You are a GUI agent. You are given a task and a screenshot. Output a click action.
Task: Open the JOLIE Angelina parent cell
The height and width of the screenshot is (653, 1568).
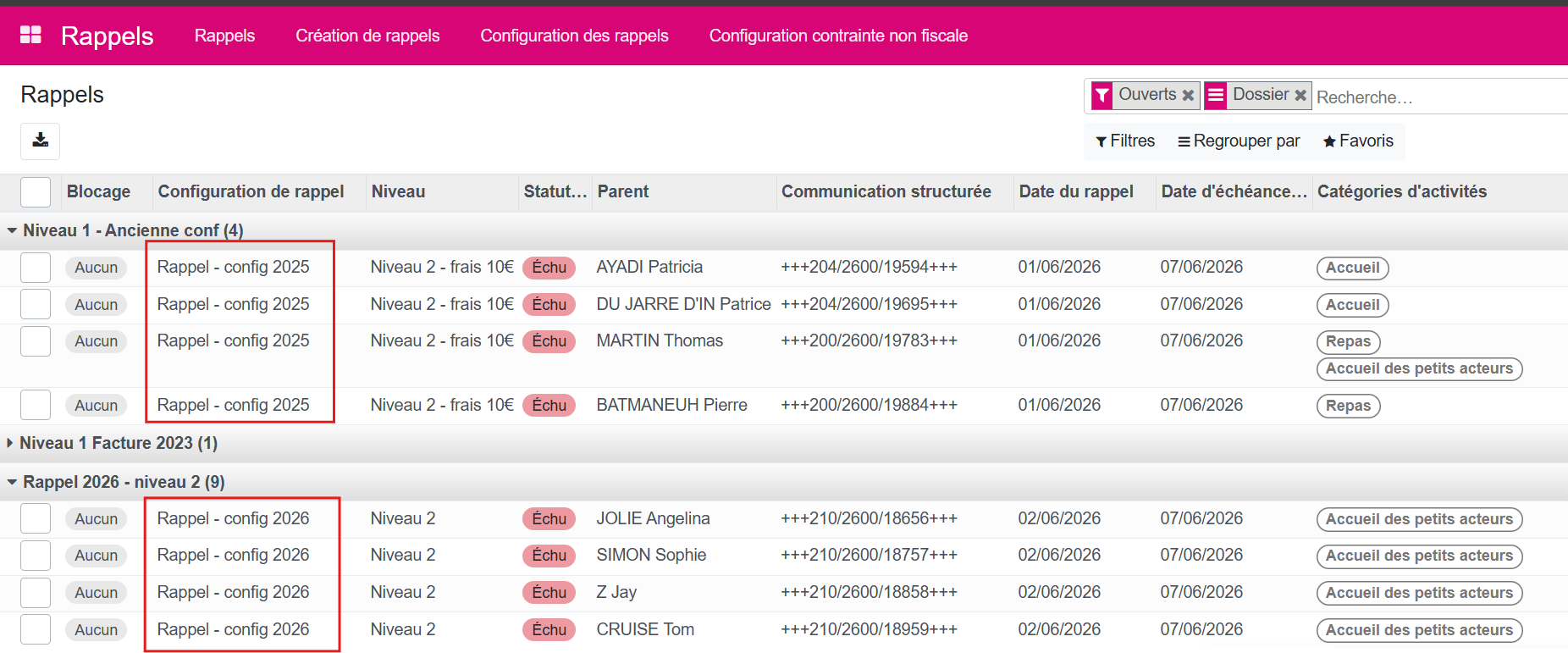coord(653,518)
